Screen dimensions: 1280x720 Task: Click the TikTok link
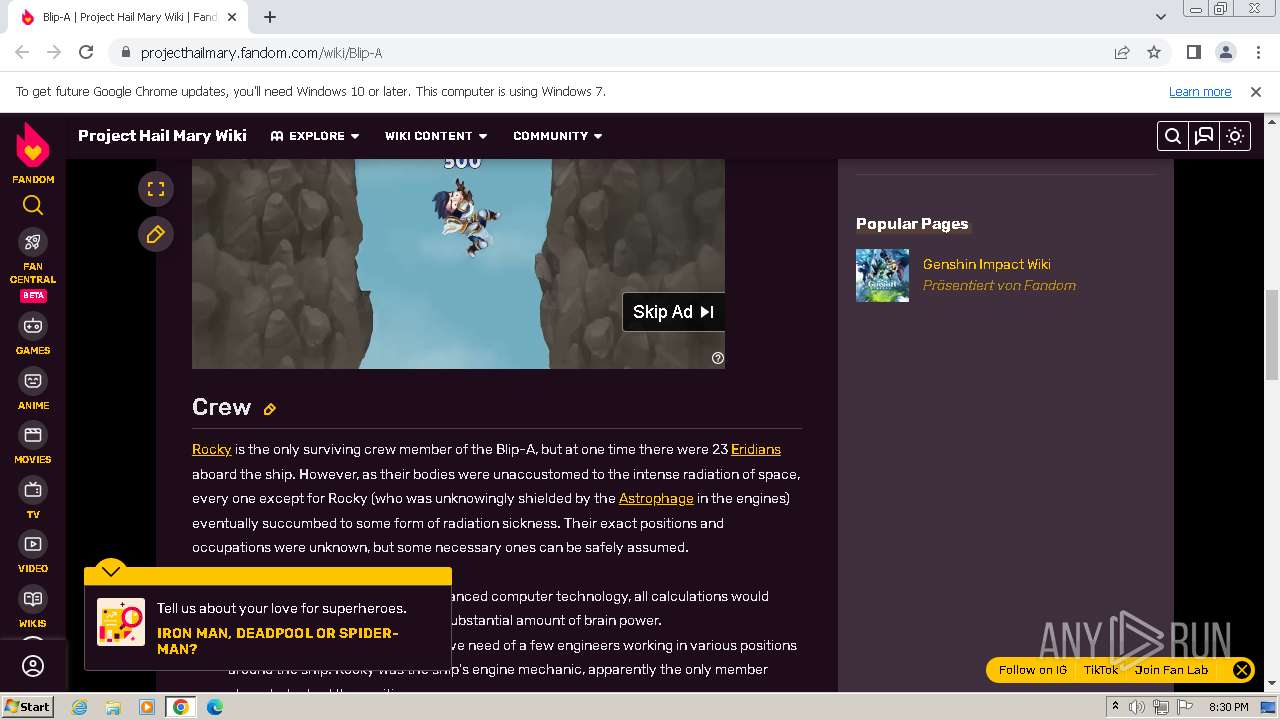tap(1101, 670)
